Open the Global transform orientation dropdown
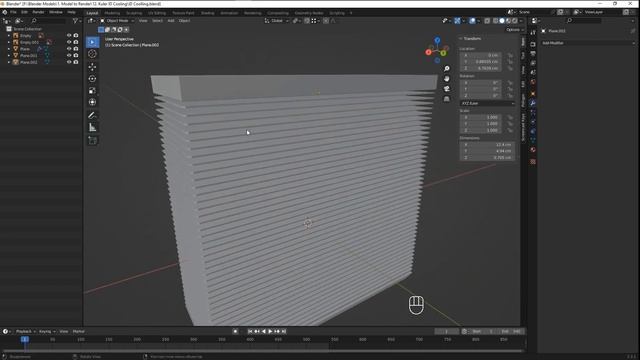This screenshot has width=640, height=360. tap(277, 21)
